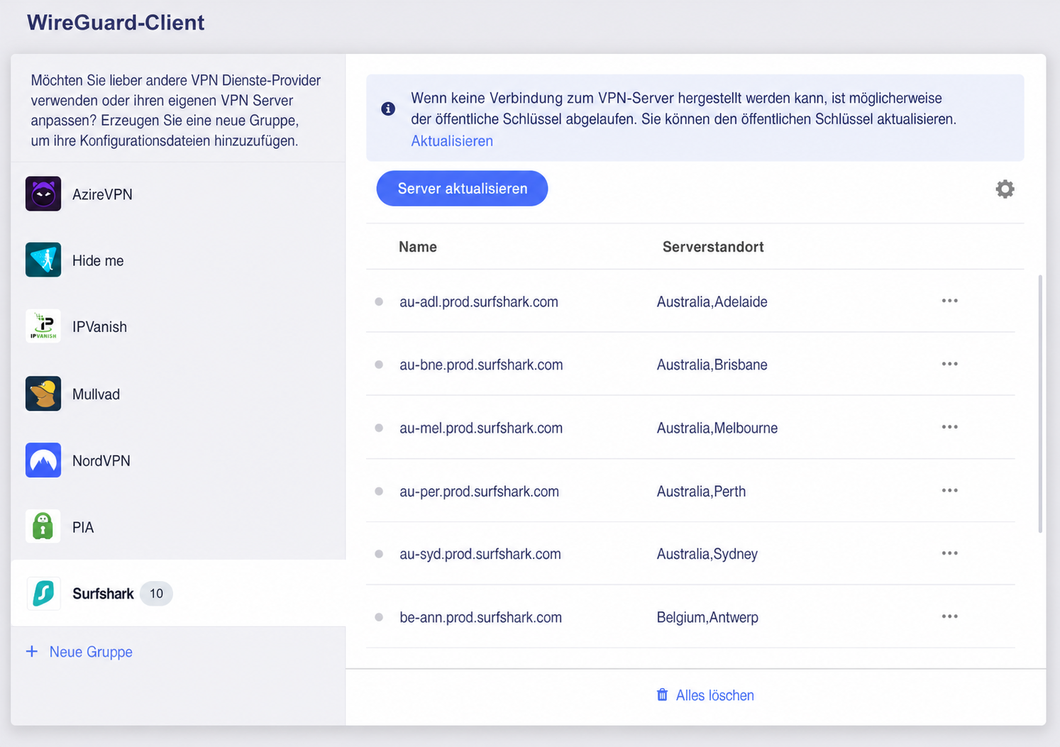Open the settings gear icon
This screenshot has width=1060, height=747.
[x=1005, y=189]
